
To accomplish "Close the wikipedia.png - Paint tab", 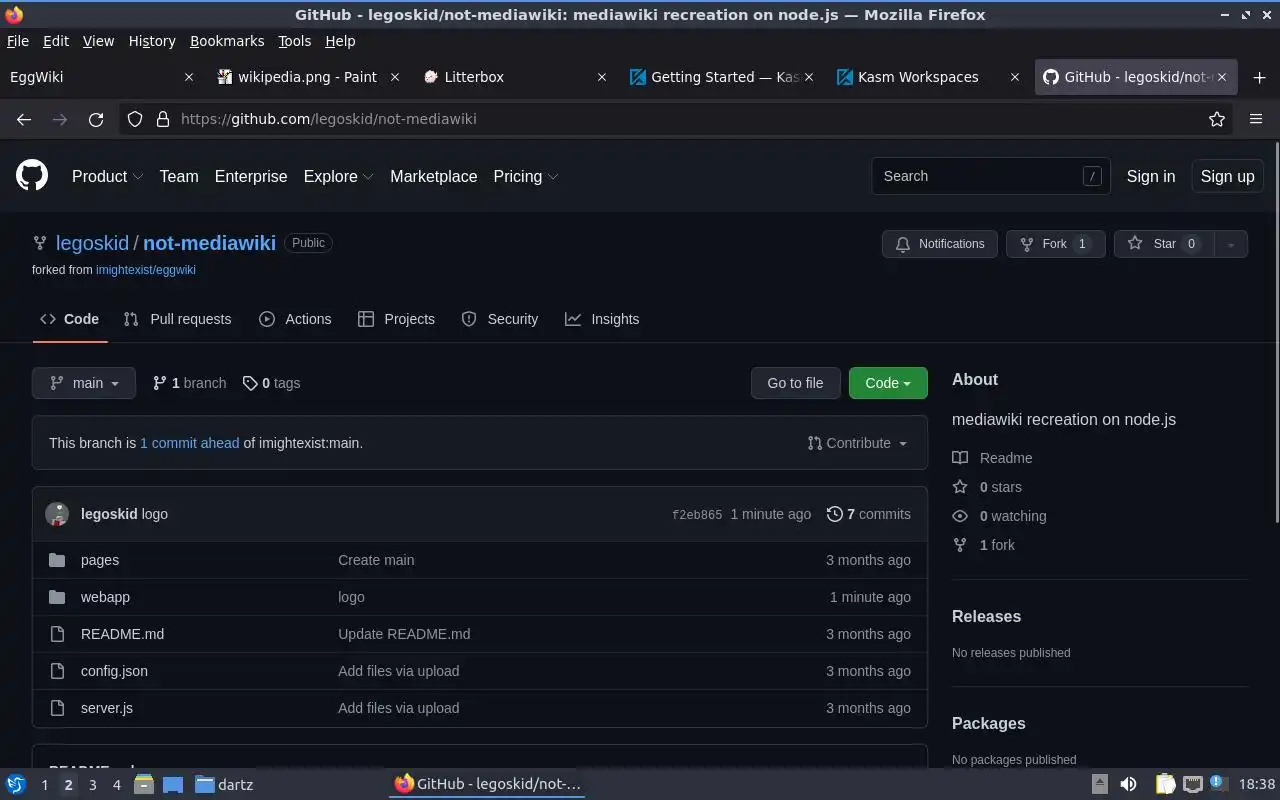I will [x=395, y=77].
